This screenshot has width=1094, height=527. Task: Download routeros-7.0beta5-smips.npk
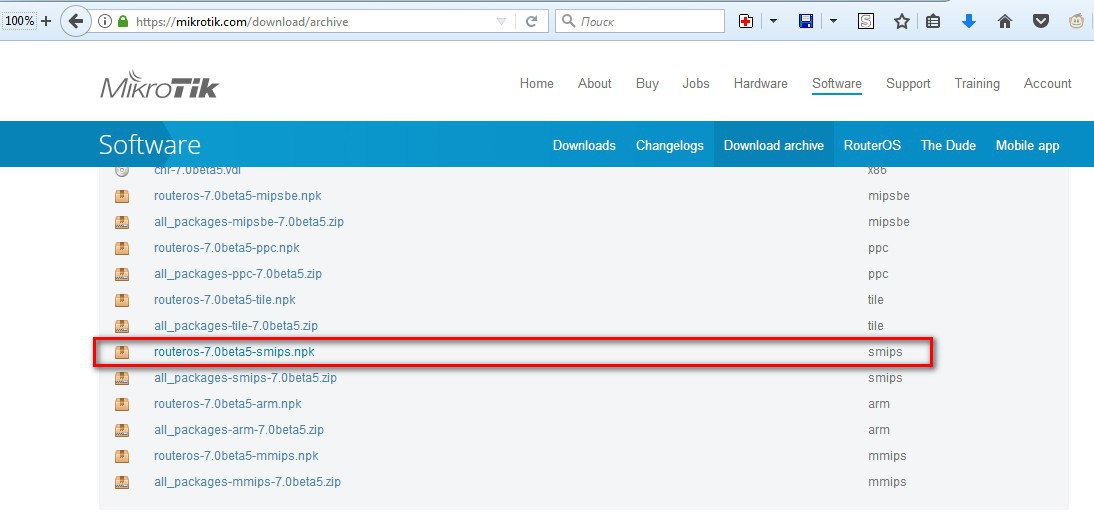tap(234, 352)
